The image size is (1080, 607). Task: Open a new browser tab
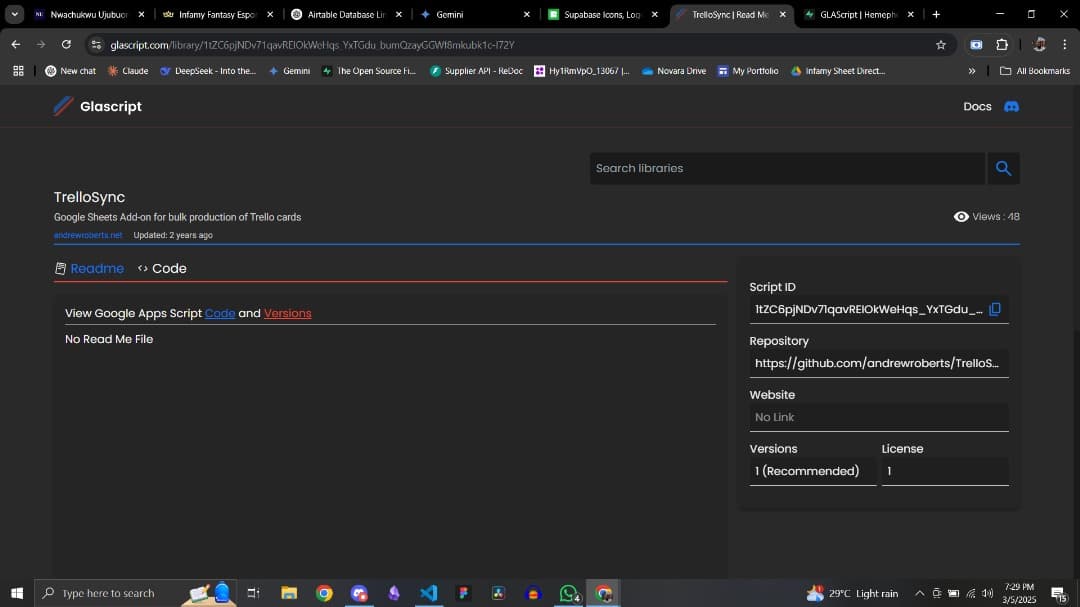936,14
